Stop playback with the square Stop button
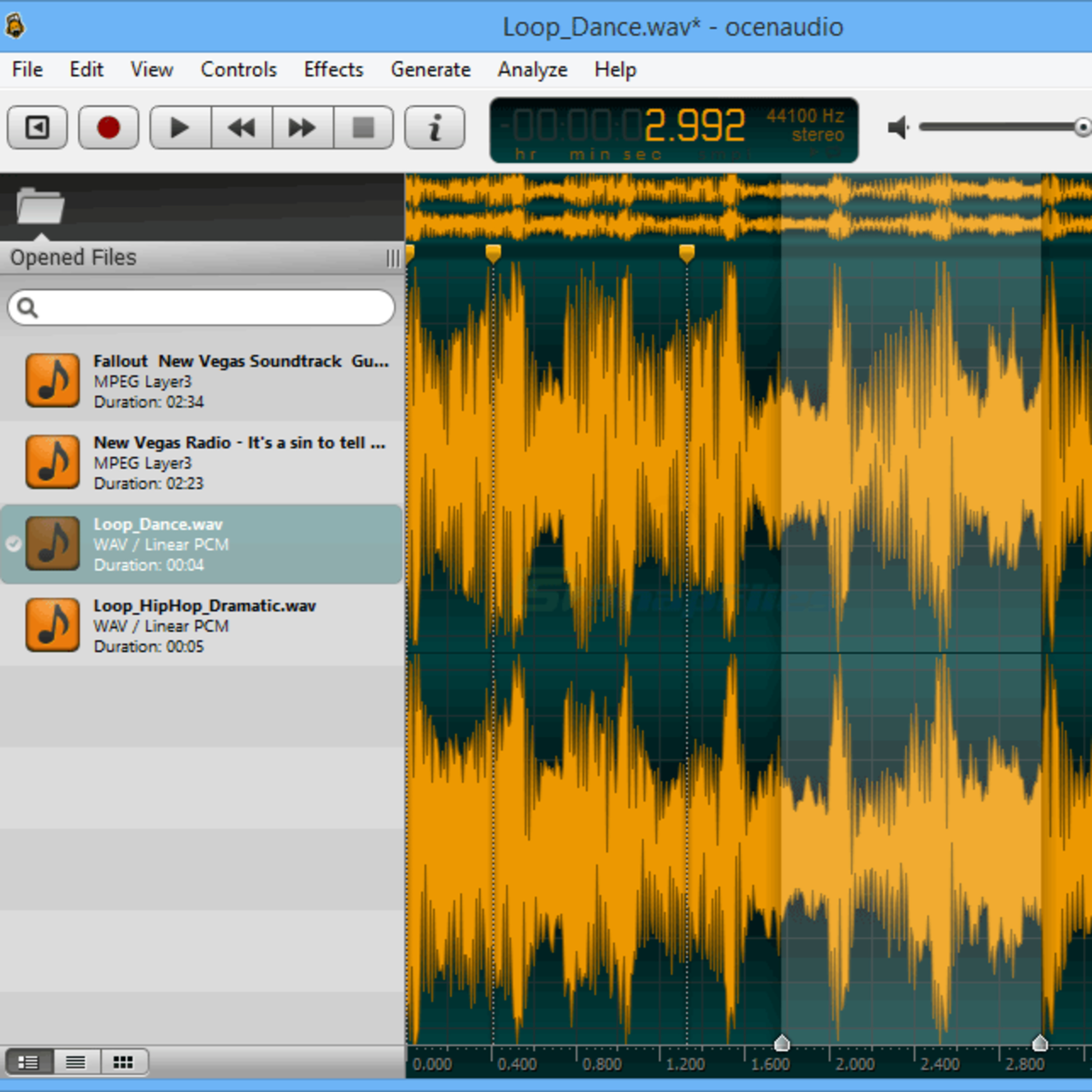Screen dimensions: 1092x1092 (363, 127)
